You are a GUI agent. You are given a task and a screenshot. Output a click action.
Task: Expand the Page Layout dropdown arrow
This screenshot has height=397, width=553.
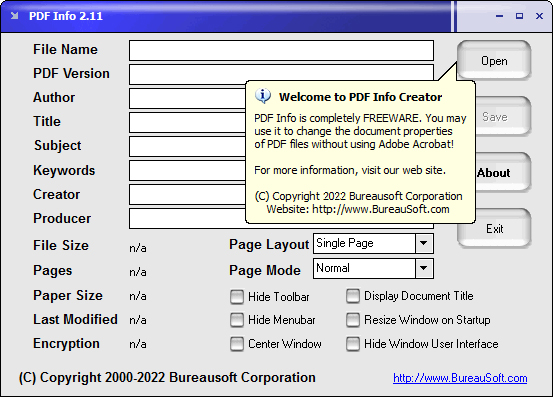tap(424, 243)
